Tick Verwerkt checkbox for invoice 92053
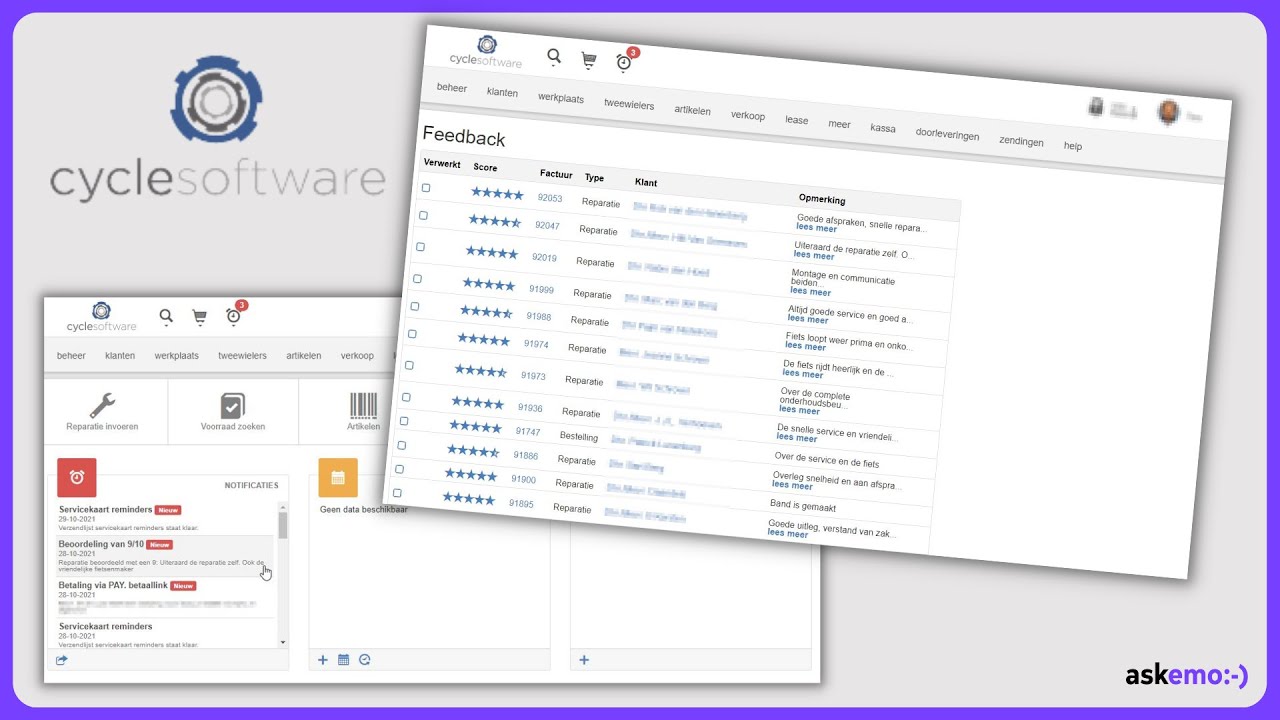Image resolution: width=1280 pixels, height=720 pixels. pos(426,188)
